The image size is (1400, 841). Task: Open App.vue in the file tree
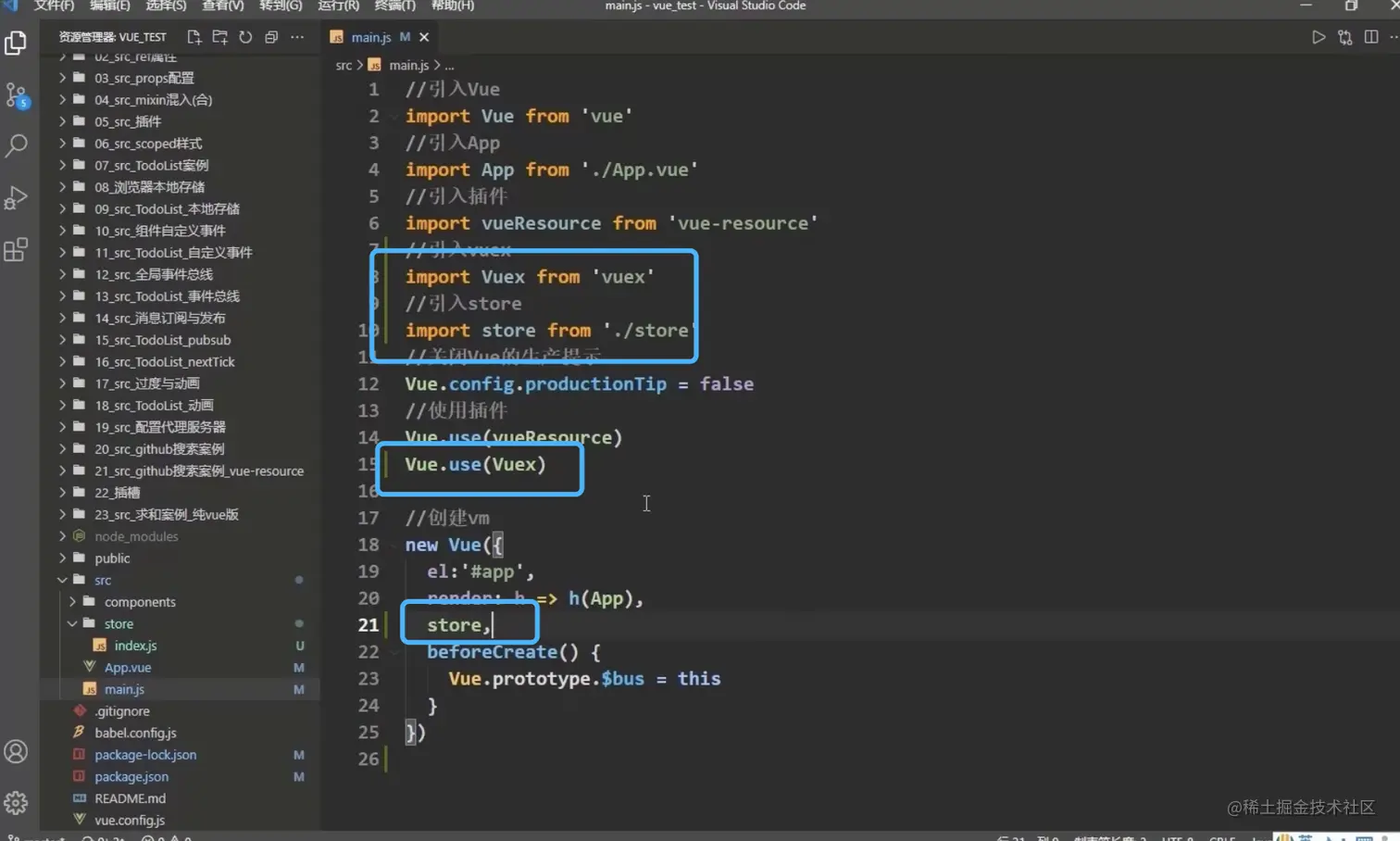pos(127,667)
